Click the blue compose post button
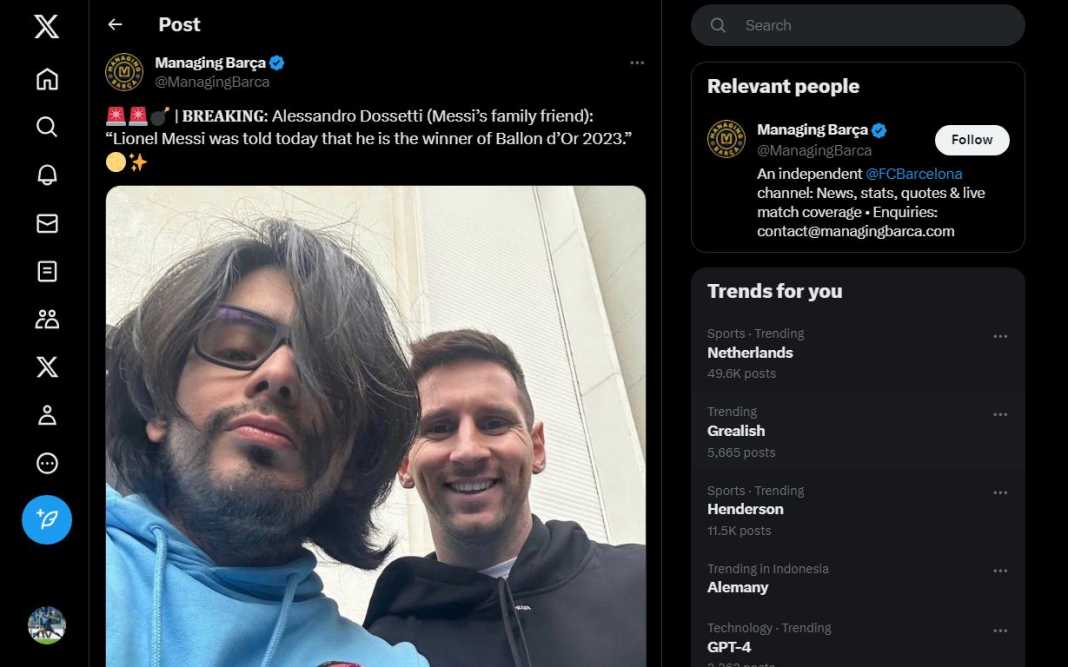The image size is (1068, 667). tap(46, 520)
